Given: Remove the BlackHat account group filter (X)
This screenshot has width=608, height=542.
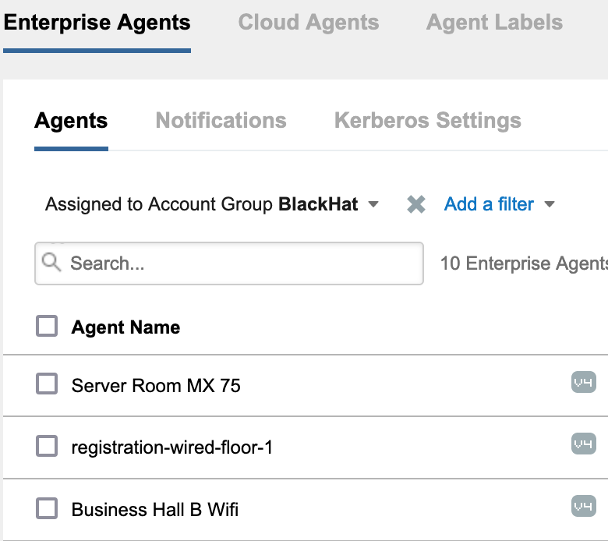Looking at the screenshot, I should coord(416,204).
